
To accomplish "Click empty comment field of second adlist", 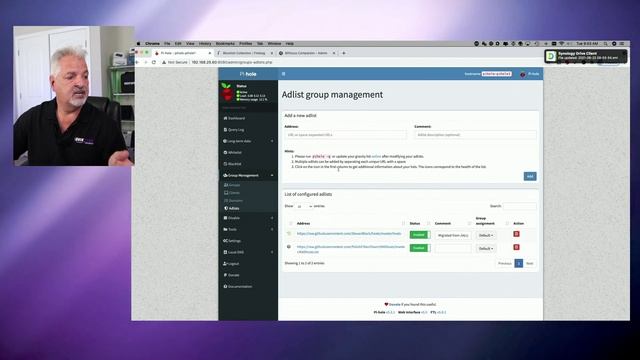I will click(x=453, y=249).
